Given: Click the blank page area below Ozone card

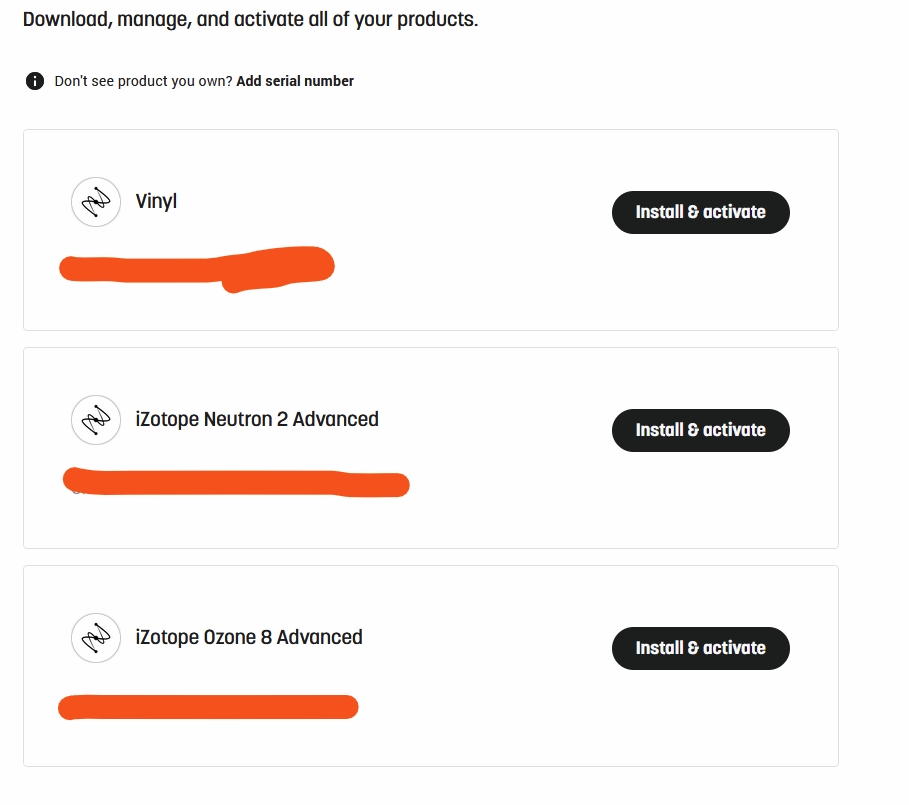Looking at the screenshot, I should pyautogui.click(x=431, y=786).
